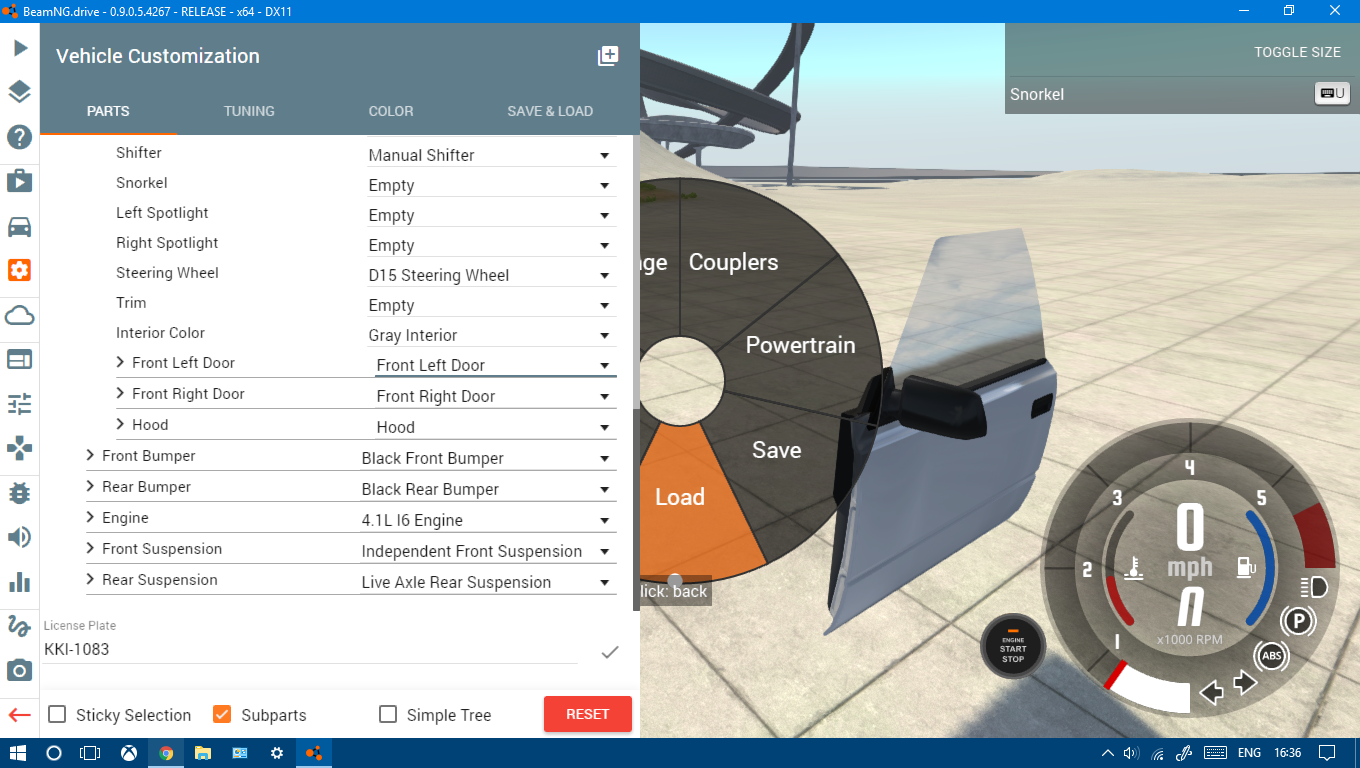
Task: Enable the Simple Tree checkbox
Action: pyautogui.click(x=388, y=714)
